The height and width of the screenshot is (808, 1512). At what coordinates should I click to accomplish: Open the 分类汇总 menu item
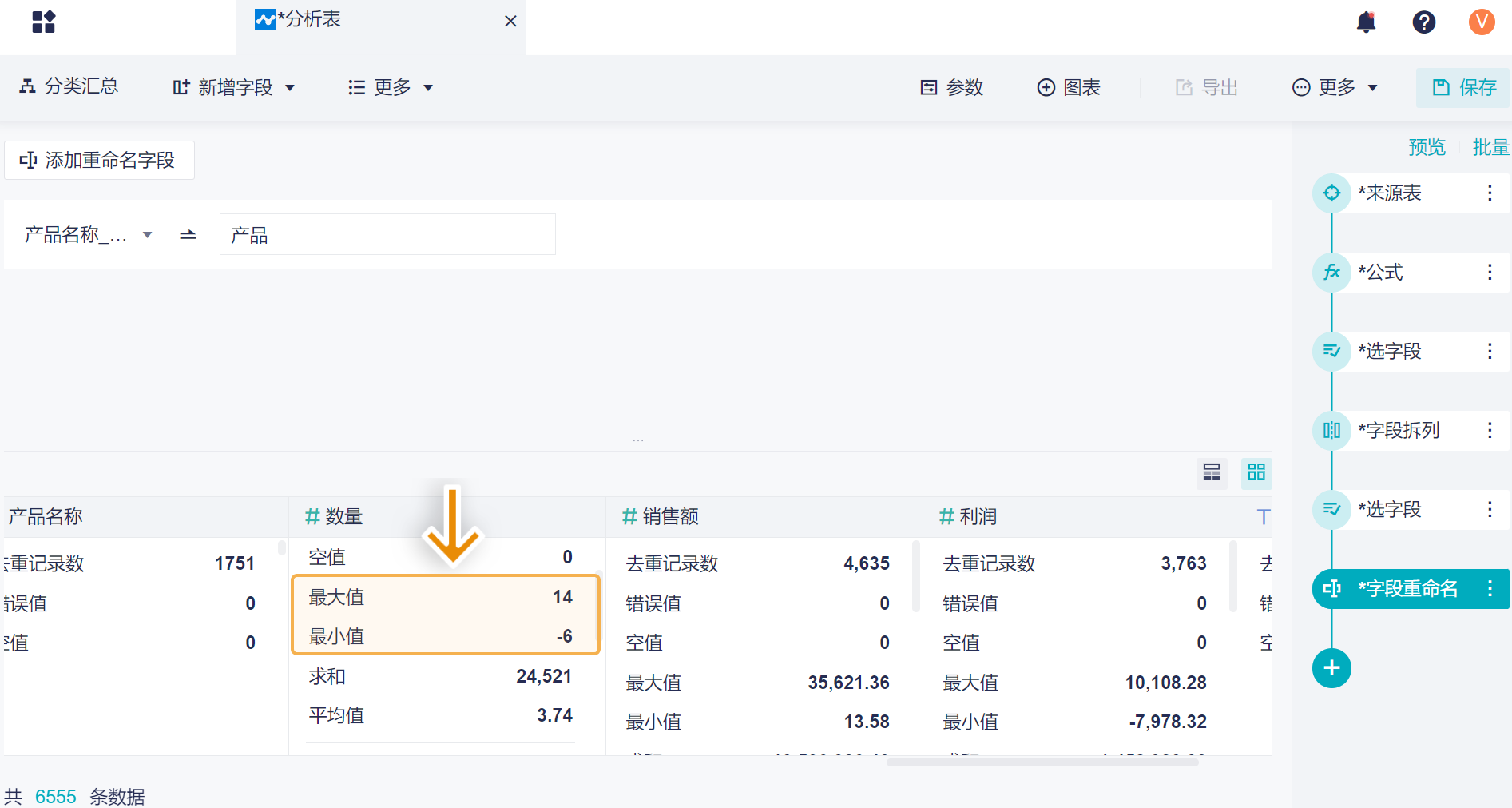pyautogui.click(x=69, y=86)
